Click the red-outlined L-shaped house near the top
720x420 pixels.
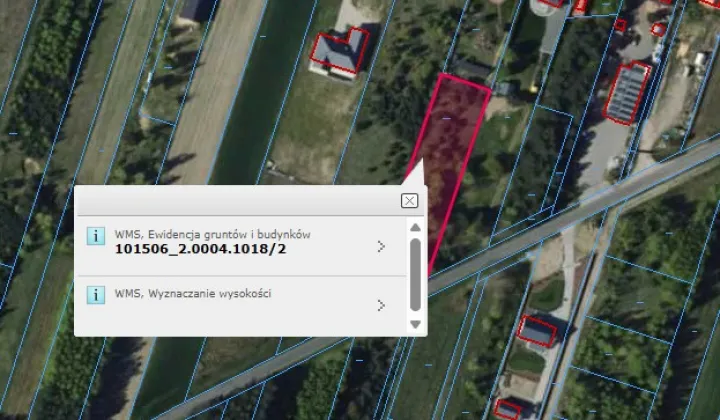click(x=340, y=50)
